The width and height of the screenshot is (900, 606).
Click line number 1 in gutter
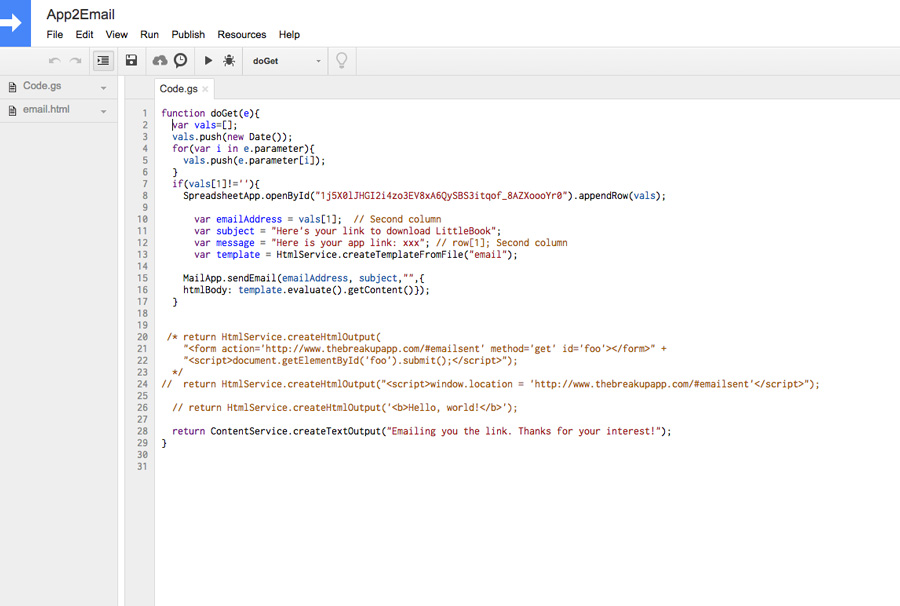[145, 113]
